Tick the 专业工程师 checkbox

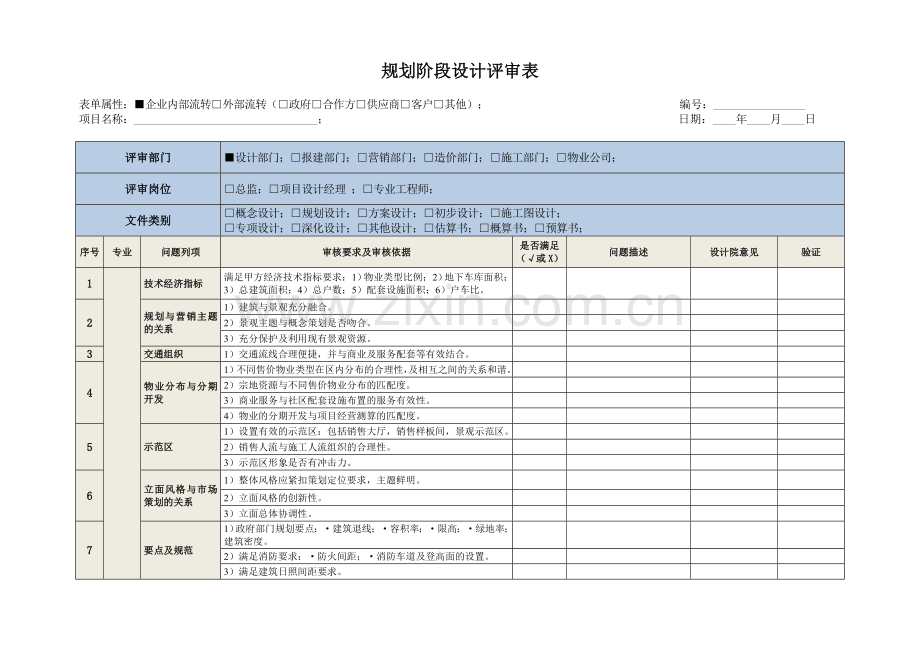click(x=368, y=189)
